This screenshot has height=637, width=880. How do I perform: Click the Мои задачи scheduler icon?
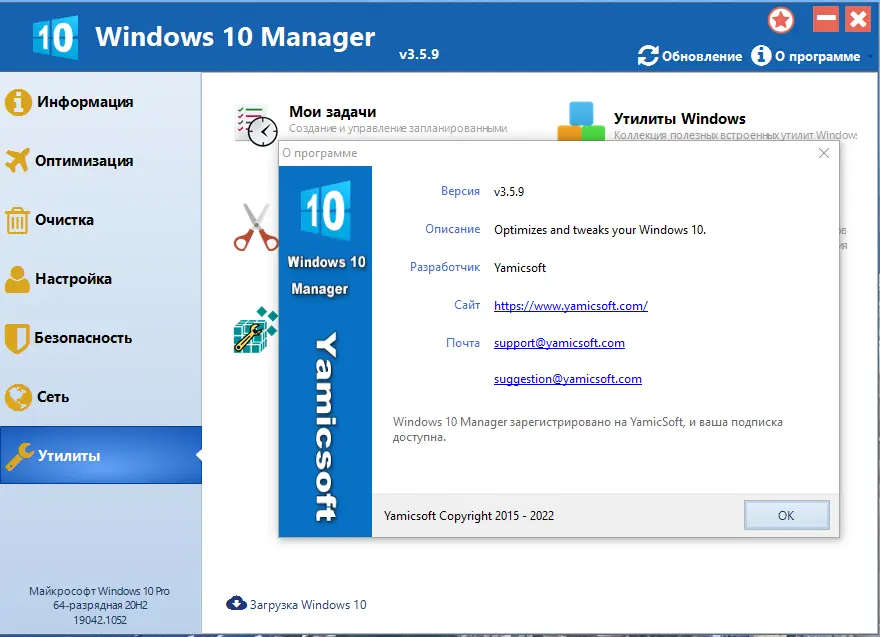coord(253,118)
